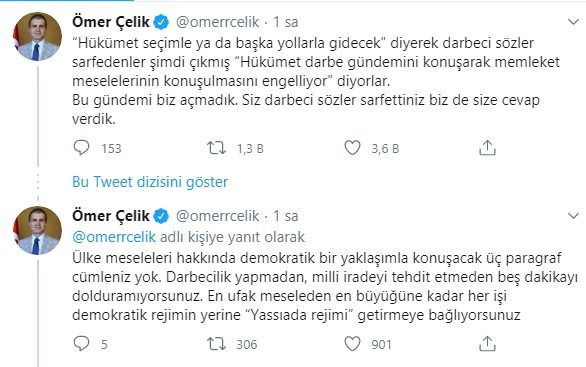586x367 pixels.
Task: Reply to the second tweet with 5 replies
Action: [x=81, y=343]
